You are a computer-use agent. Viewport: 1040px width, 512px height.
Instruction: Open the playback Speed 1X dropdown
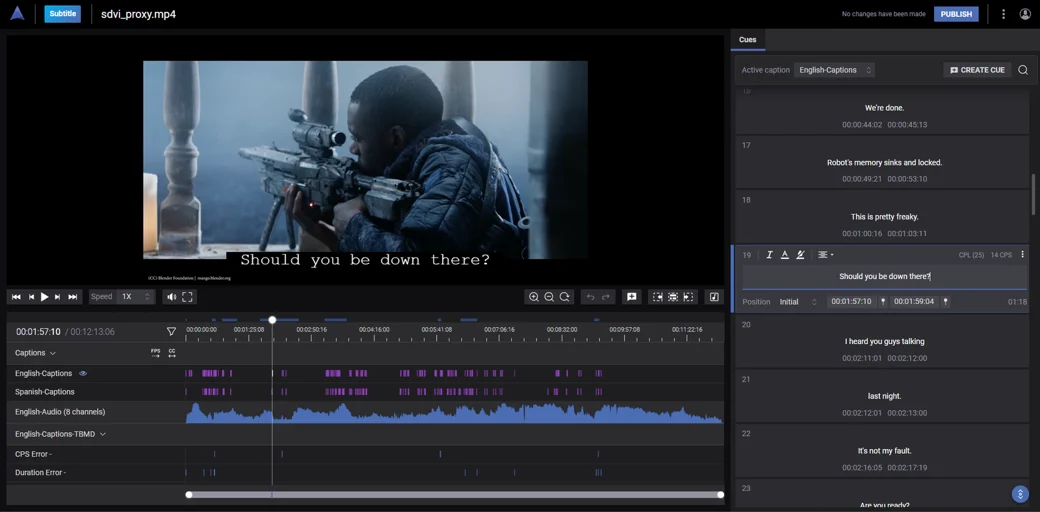(x=134, y=297)
